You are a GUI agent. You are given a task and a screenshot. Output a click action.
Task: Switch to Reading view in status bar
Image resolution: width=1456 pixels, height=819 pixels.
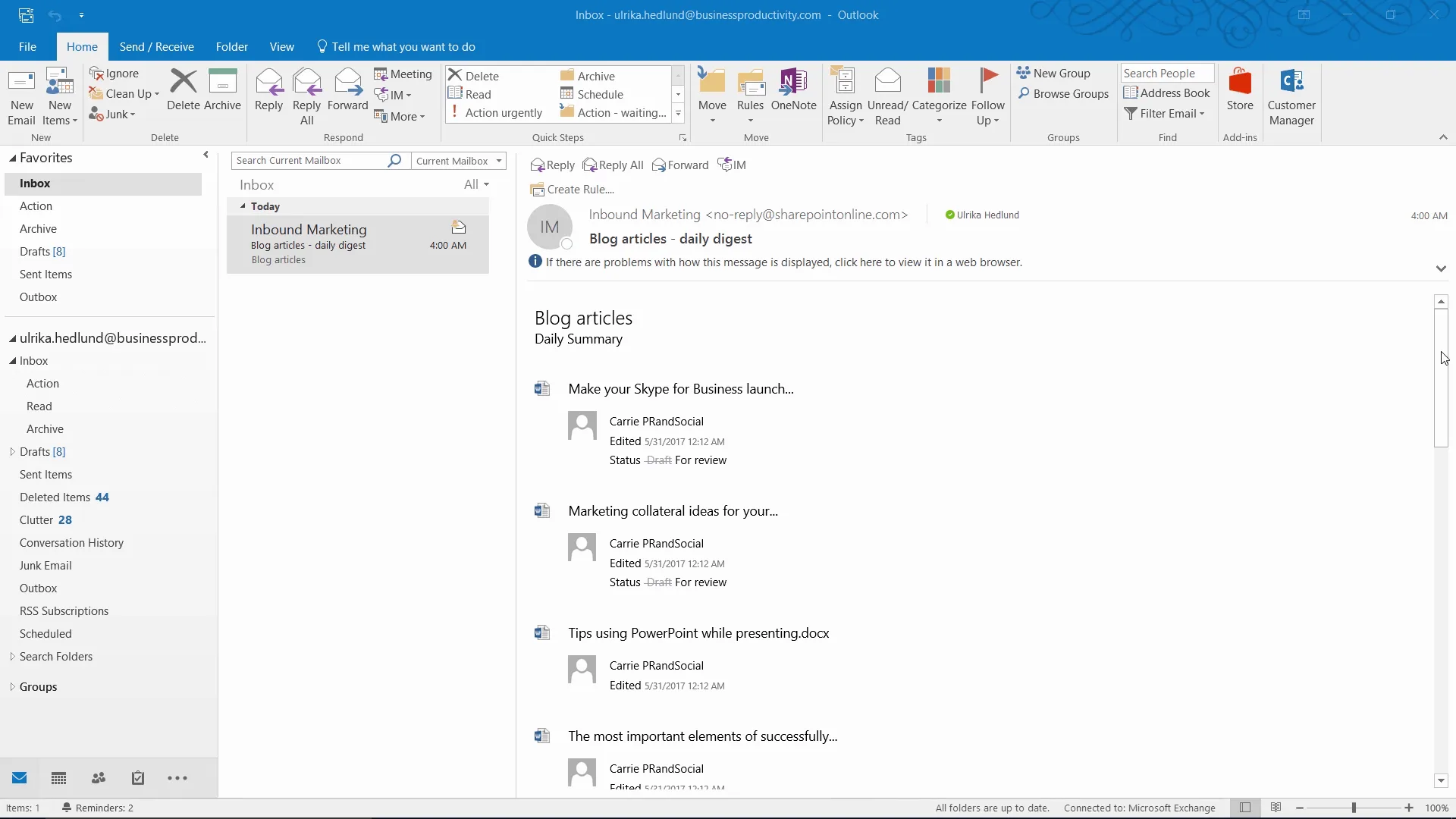pos(1276,808)
